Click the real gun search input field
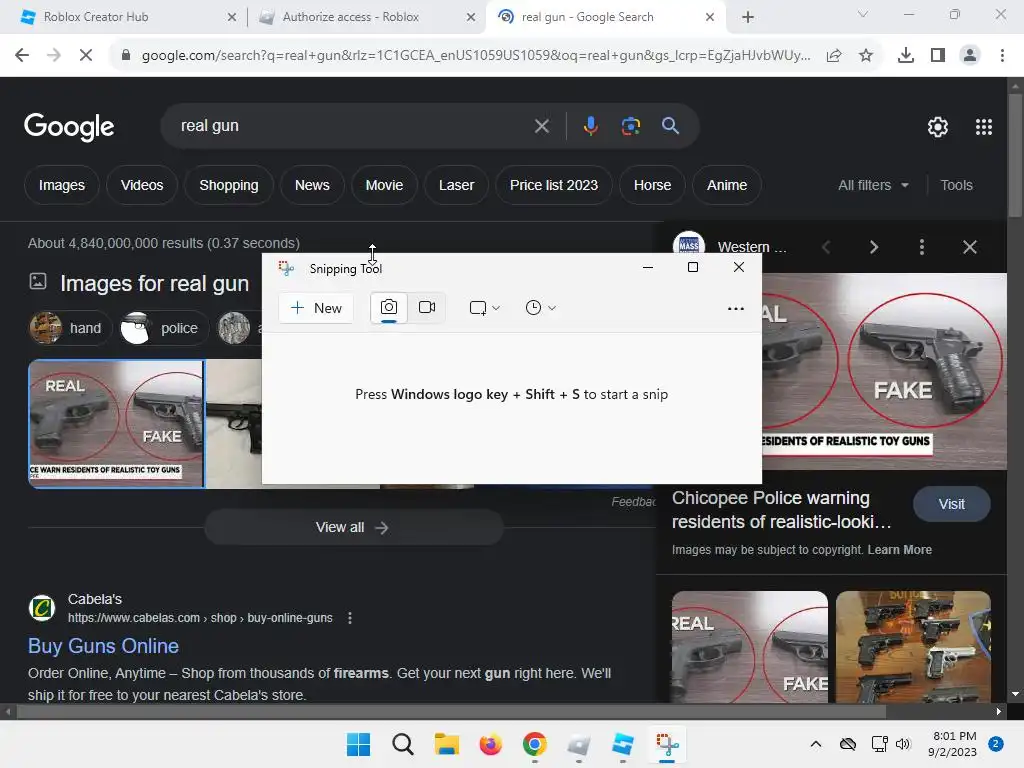 (x=353, y=126)
